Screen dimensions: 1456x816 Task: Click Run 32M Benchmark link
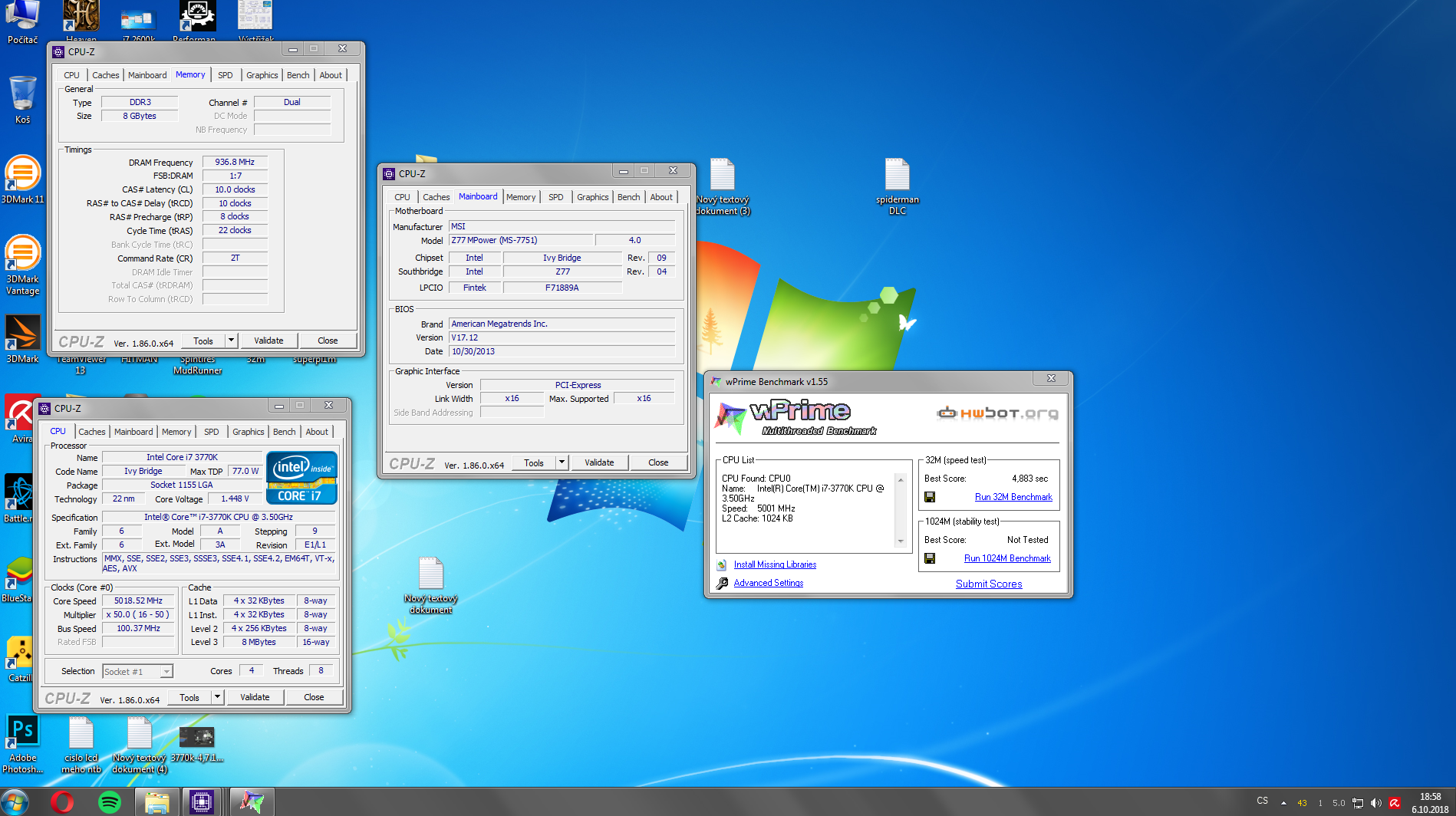[x=1013, y=497]
